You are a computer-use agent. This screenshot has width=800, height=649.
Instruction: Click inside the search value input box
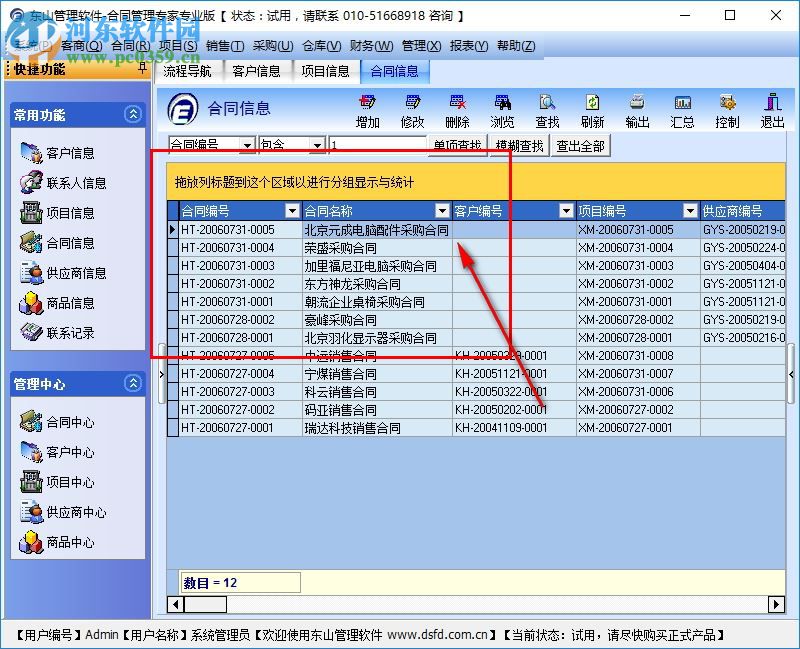(x=380, y=144)
